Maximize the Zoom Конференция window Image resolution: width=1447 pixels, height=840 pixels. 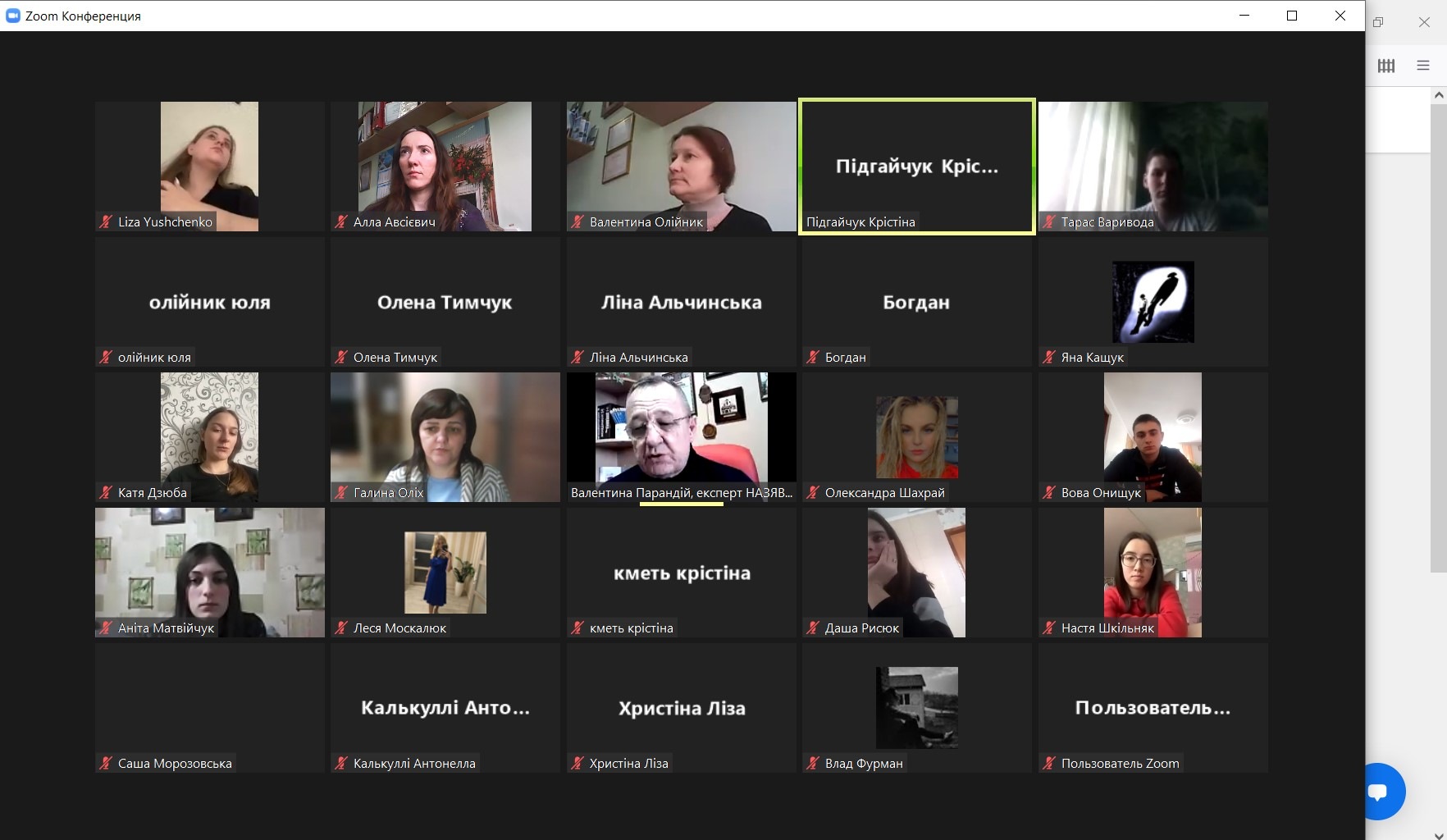coord(1292,16)
